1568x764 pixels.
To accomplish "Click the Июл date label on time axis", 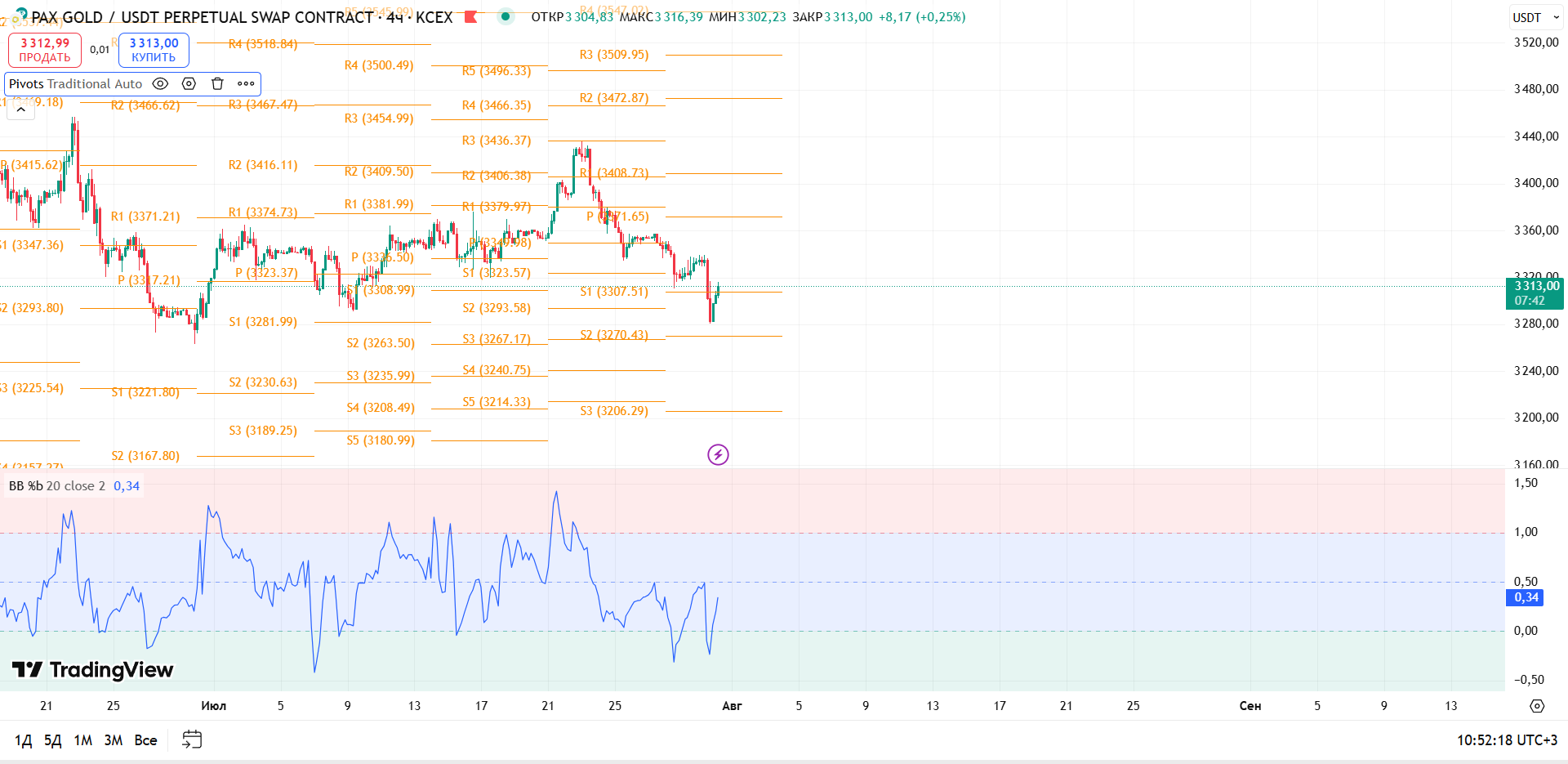I will tap(214, 706).
